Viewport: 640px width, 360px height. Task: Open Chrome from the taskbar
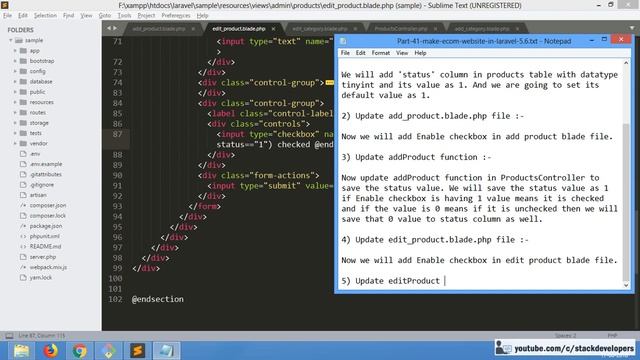[80, 351]
